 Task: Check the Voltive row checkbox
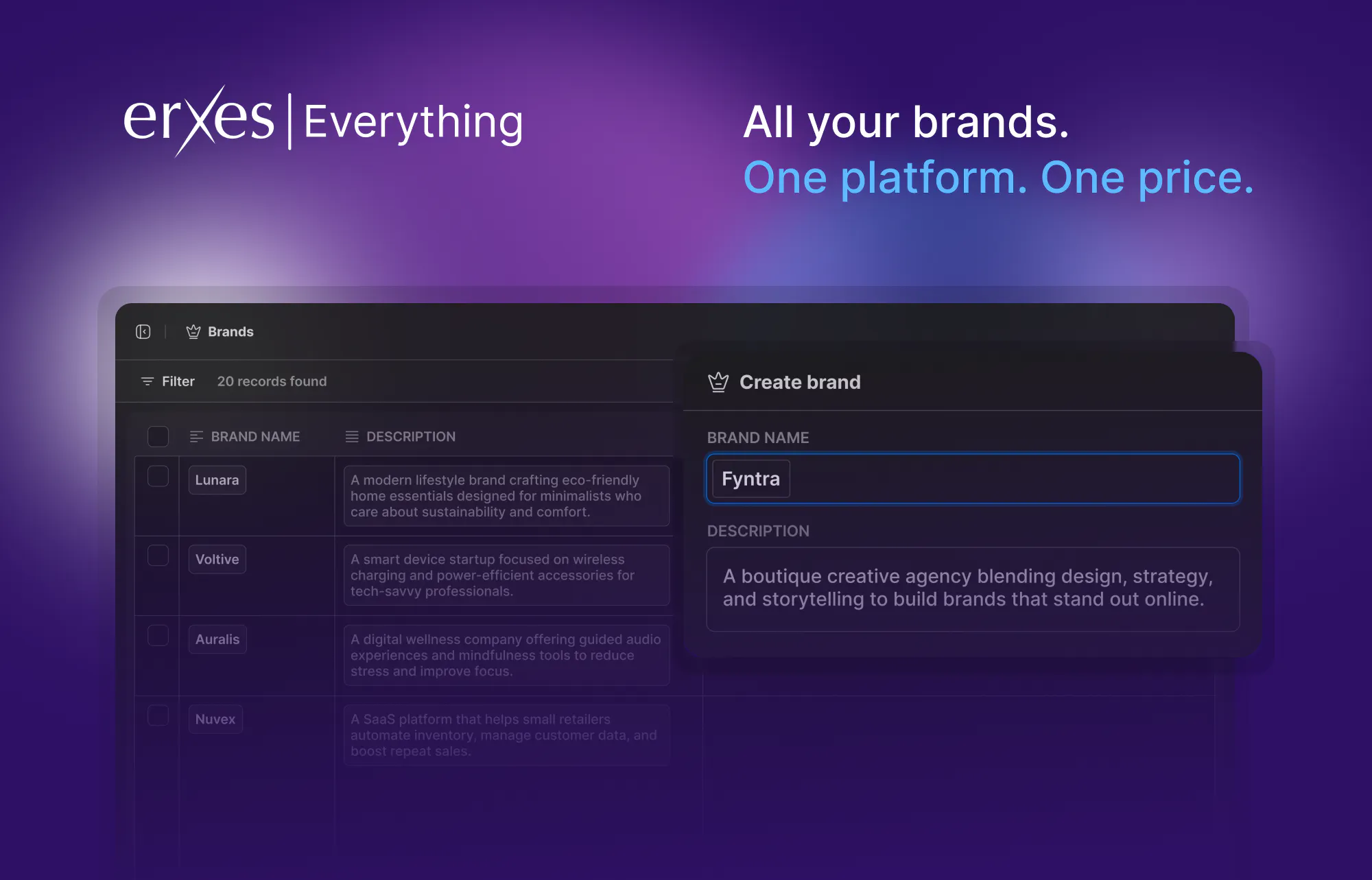click(x=158, y=556)
